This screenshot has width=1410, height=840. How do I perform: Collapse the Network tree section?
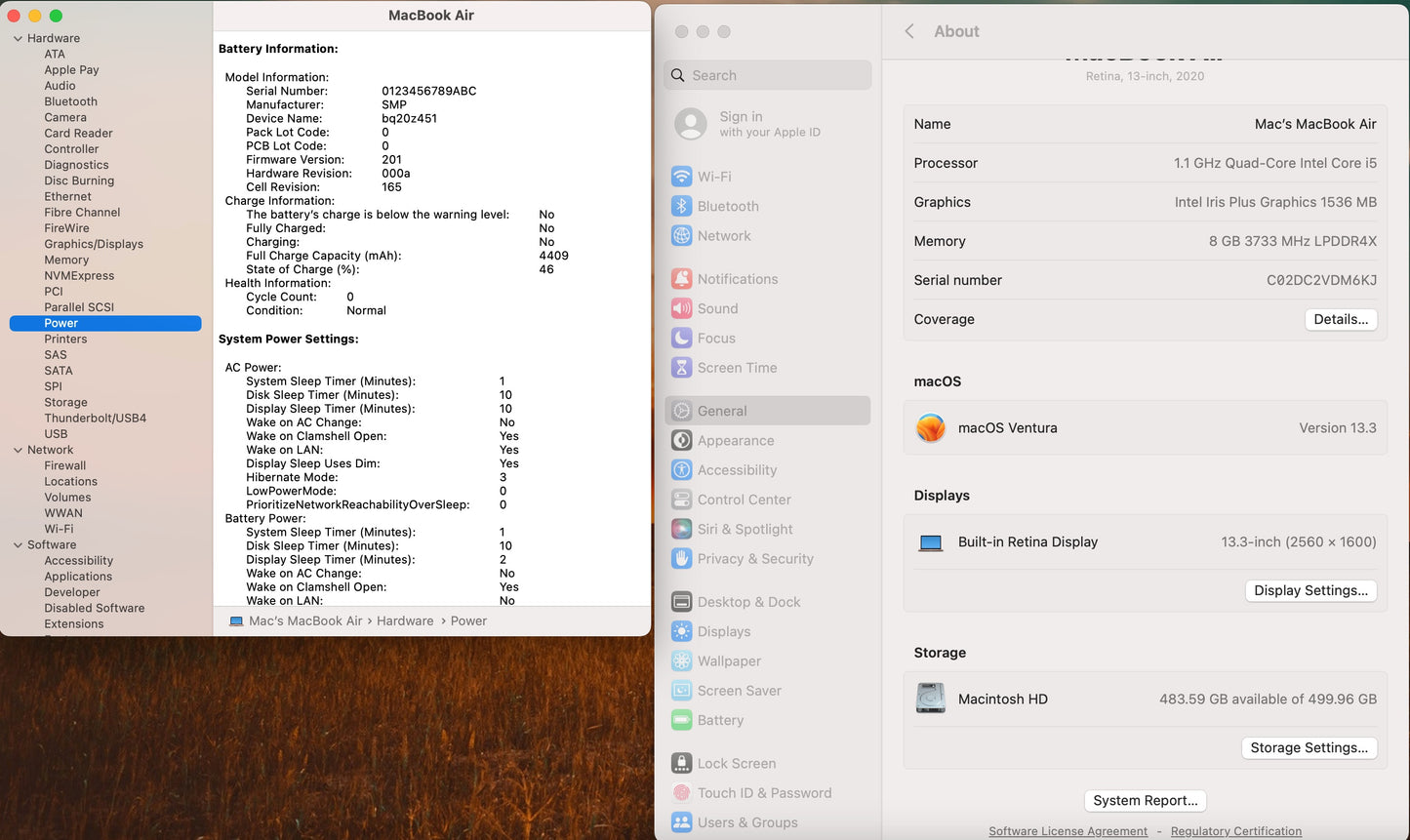pyautogui.click(x=18, y=451)
